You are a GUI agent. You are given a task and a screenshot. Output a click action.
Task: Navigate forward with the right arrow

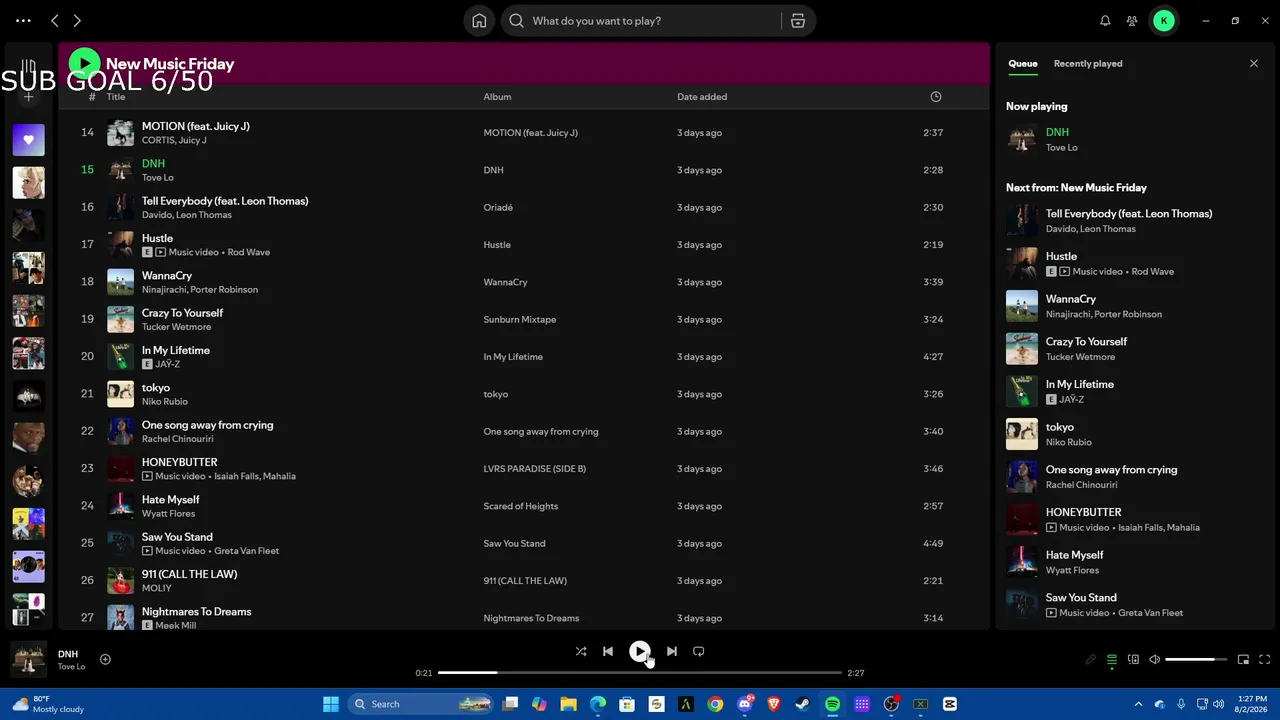(x=77, y=21)
